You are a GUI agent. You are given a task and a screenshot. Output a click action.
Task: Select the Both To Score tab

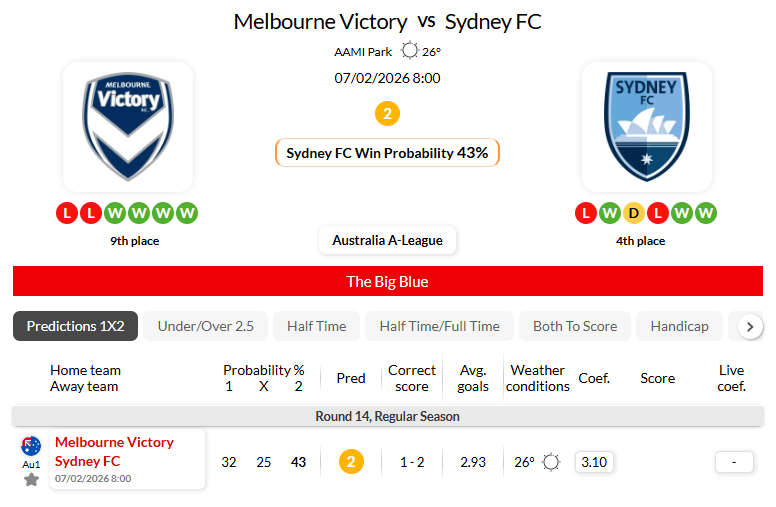pos(575,326)
